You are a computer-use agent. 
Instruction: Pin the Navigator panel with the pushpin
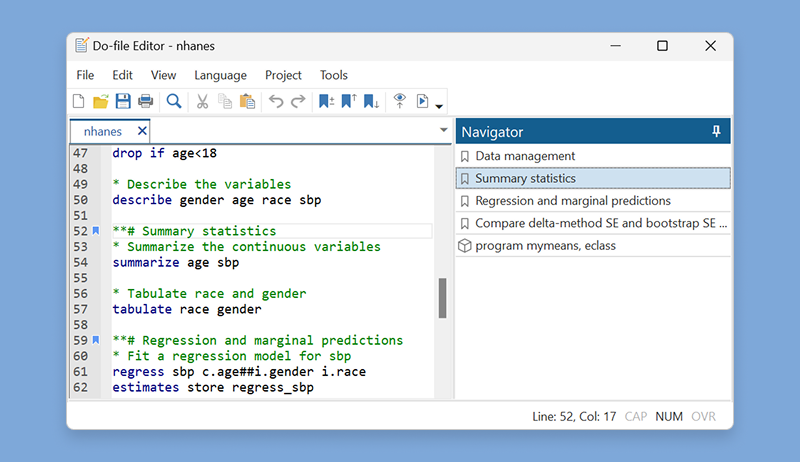pyautogui.click(x=716, y=132)
